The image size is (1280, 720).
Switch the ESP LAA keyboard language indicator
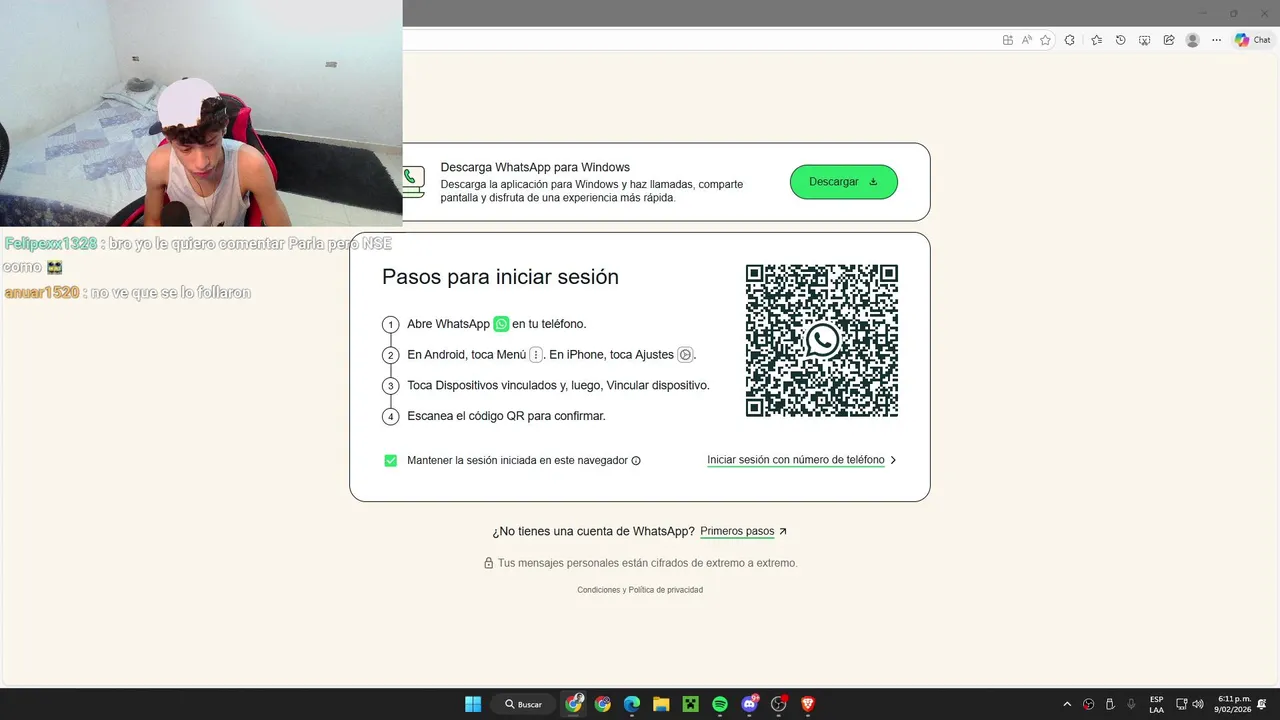point(1156,704)
